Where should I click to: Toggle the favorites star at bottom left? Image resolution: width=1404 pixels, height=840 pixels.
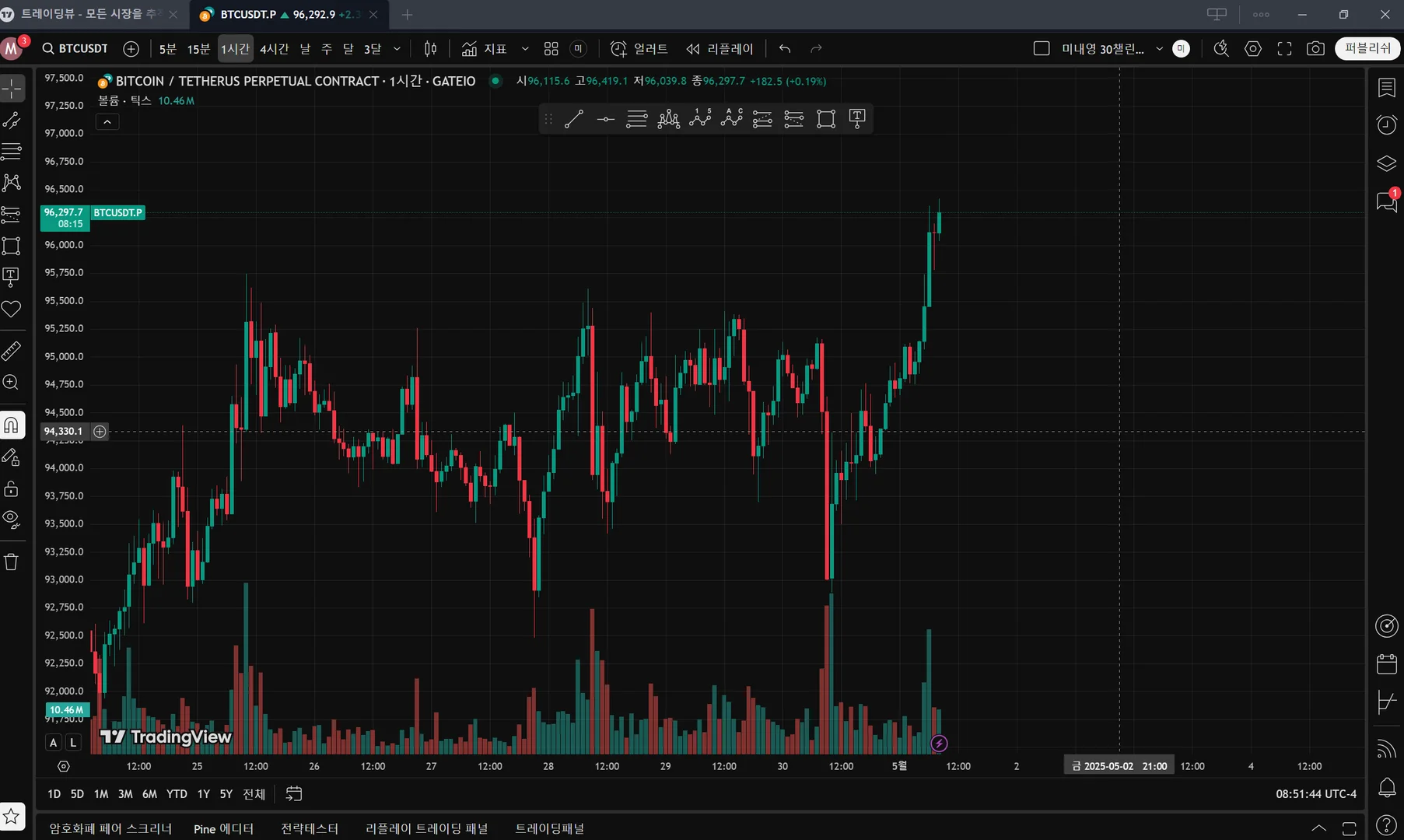(12, 817)
